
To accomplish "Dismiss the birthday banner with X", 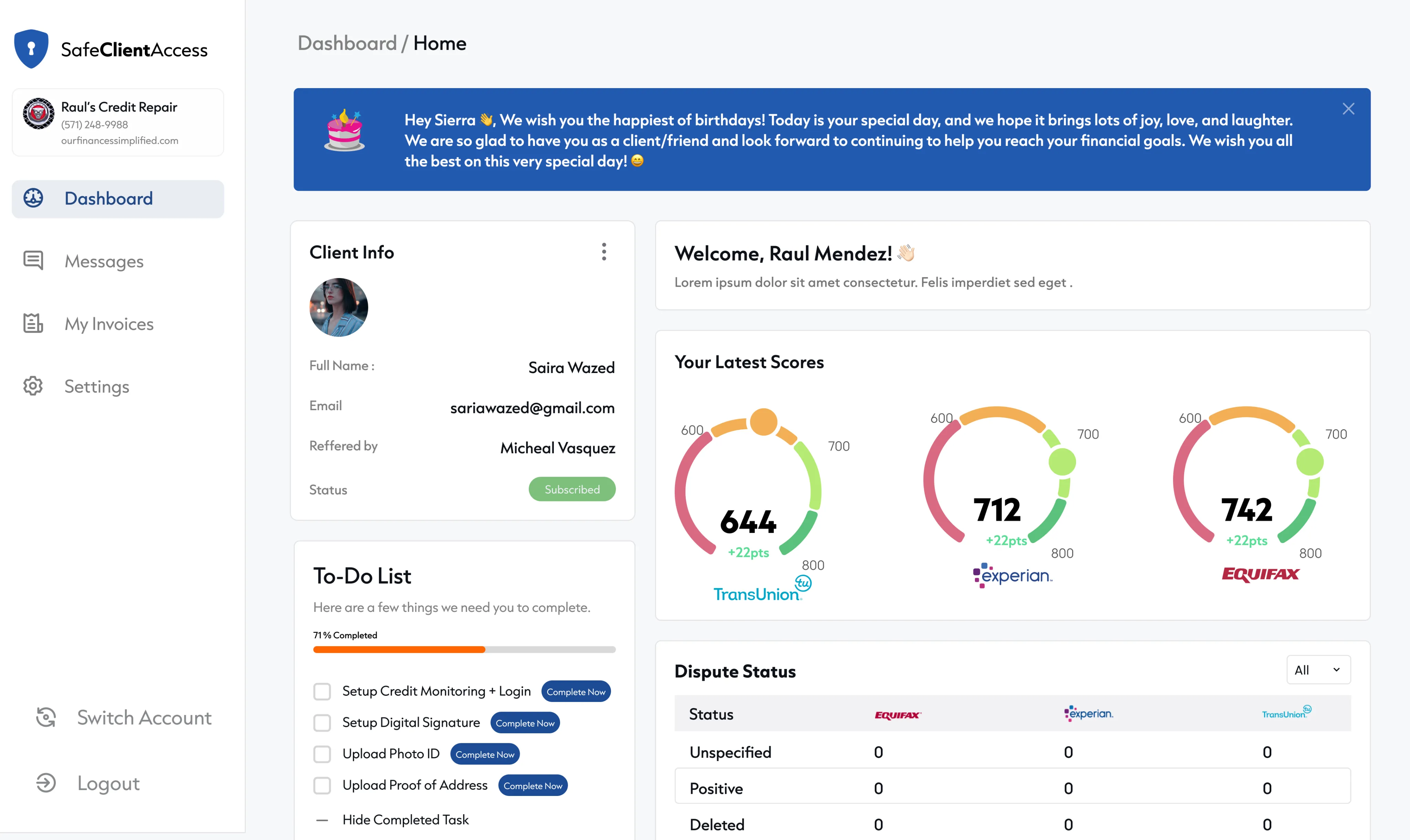I will tap(1348, 109).
